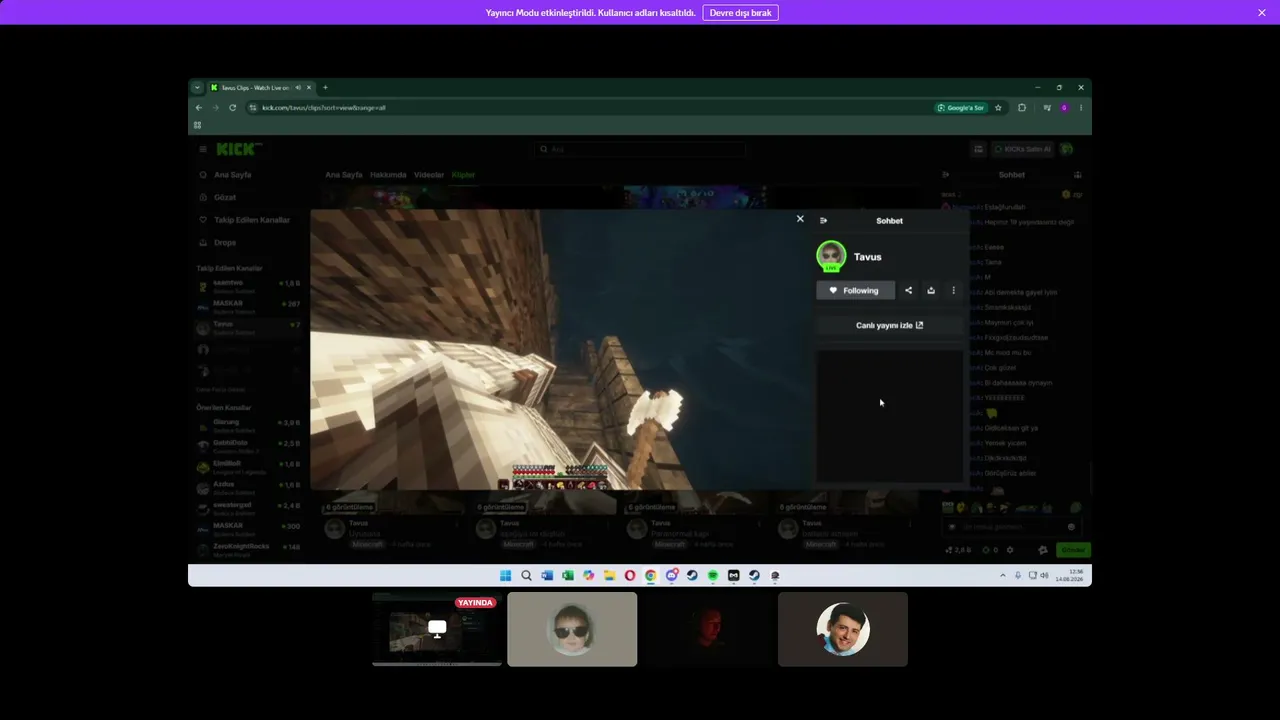Switch to the channel's 'Hakkımda' tab
The width and height of the screenshot is (1280, 720).
coord(388,175)
